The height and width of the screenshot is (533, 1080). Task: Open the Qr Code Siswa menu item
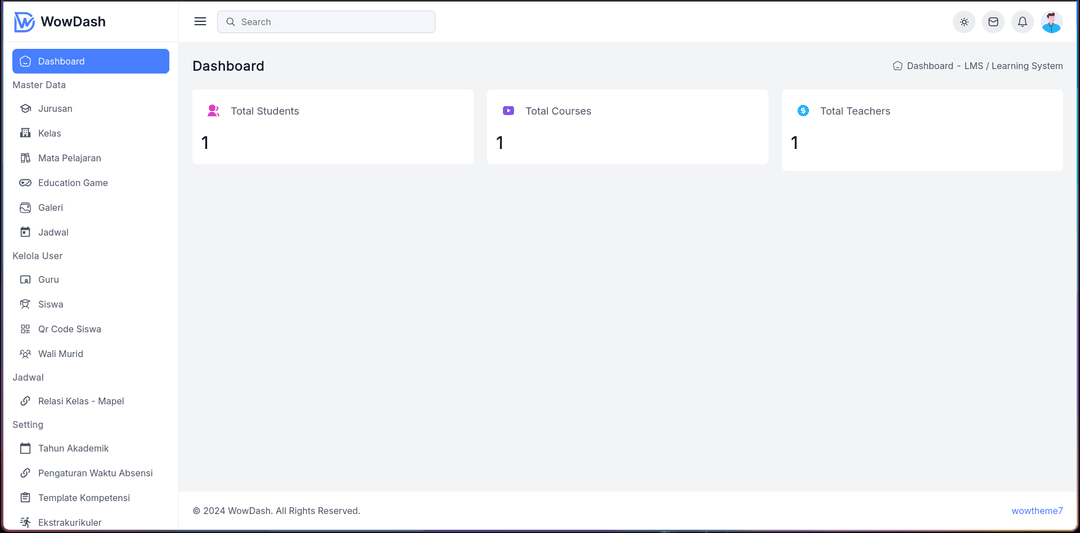point(91,329)
